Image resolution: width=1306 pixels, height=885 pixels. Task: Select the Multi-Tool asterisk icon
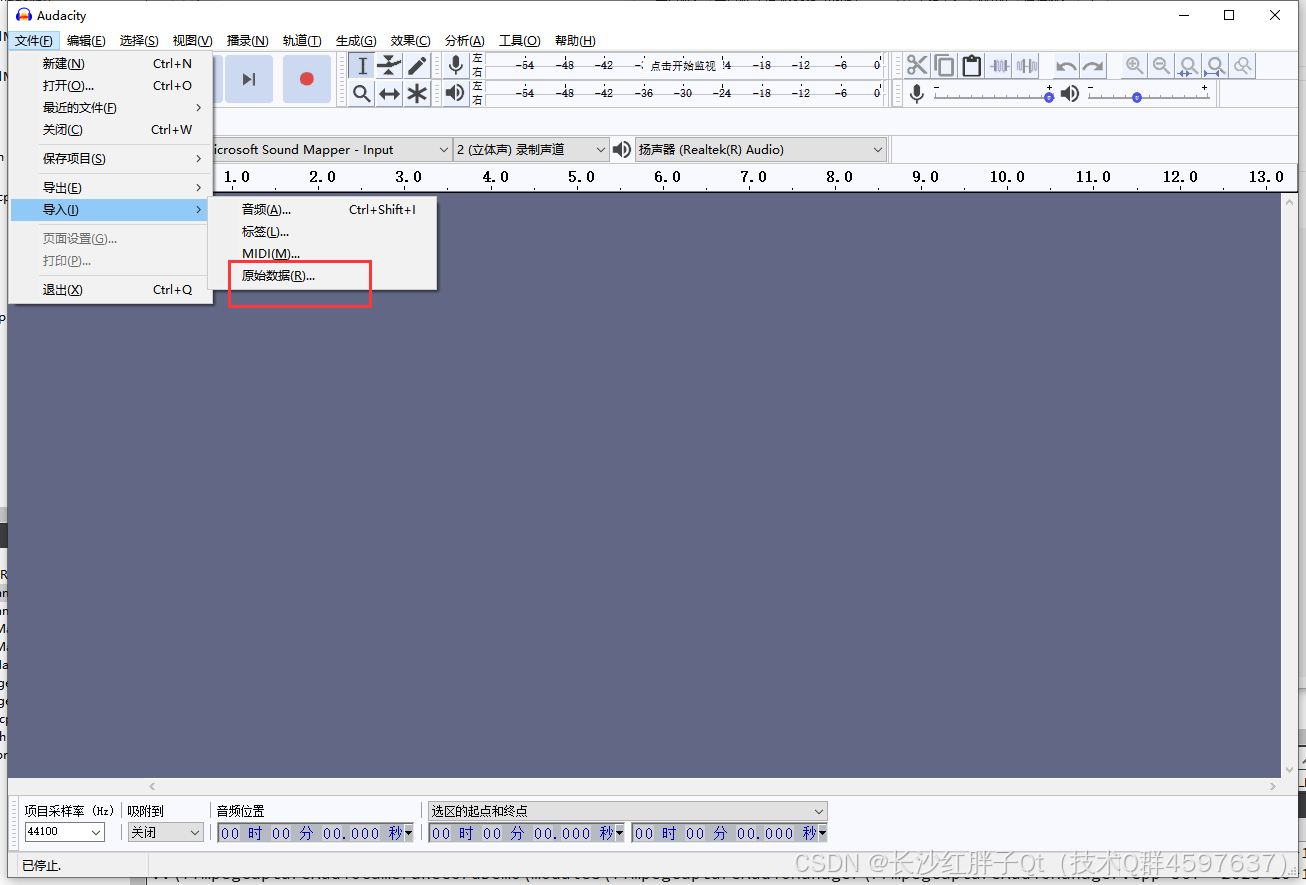pyautogui.click(x=417, y=93)
